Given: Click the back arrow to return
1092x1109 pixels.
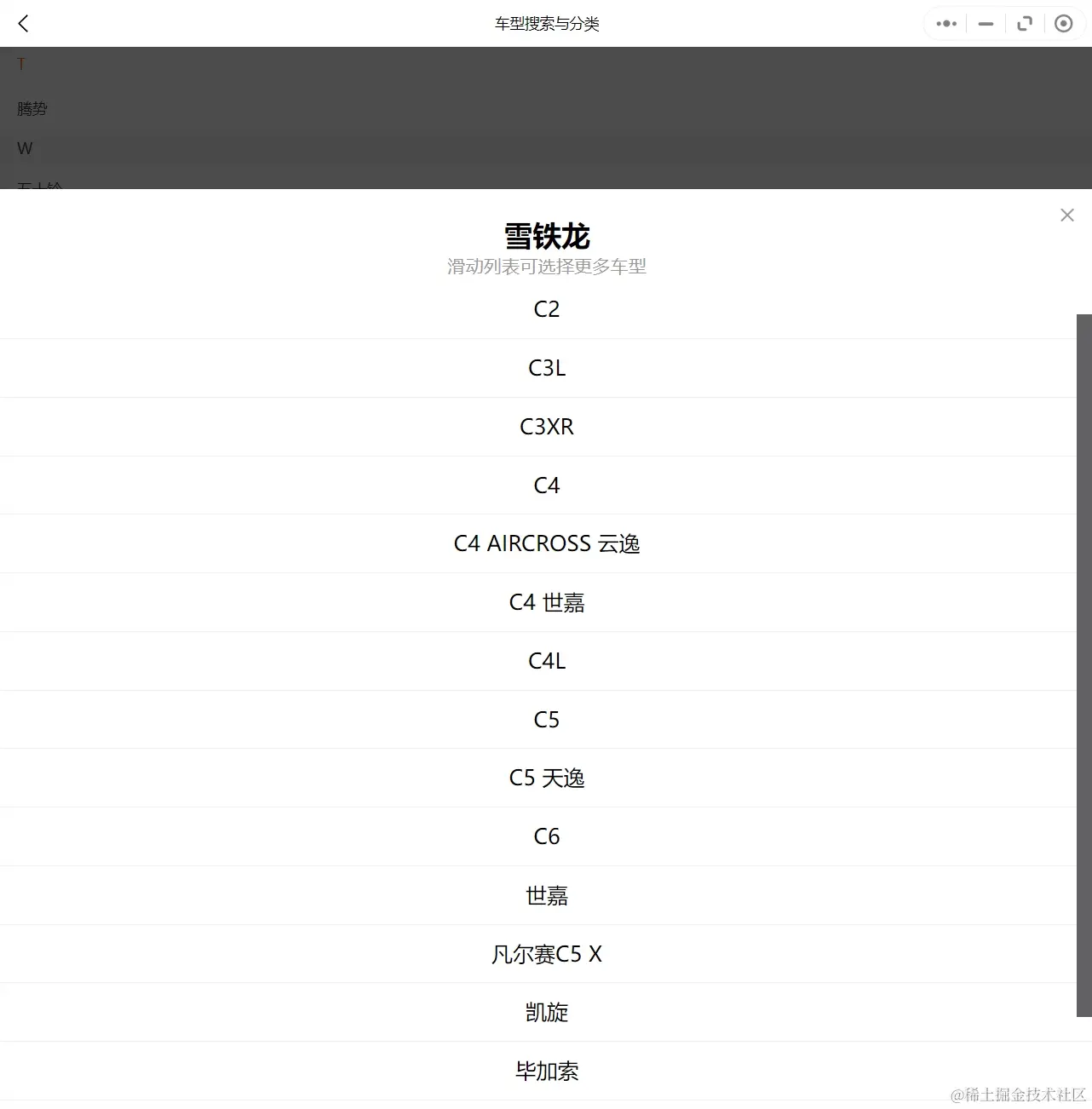Looking at the screenshot, I should (23, 23).
